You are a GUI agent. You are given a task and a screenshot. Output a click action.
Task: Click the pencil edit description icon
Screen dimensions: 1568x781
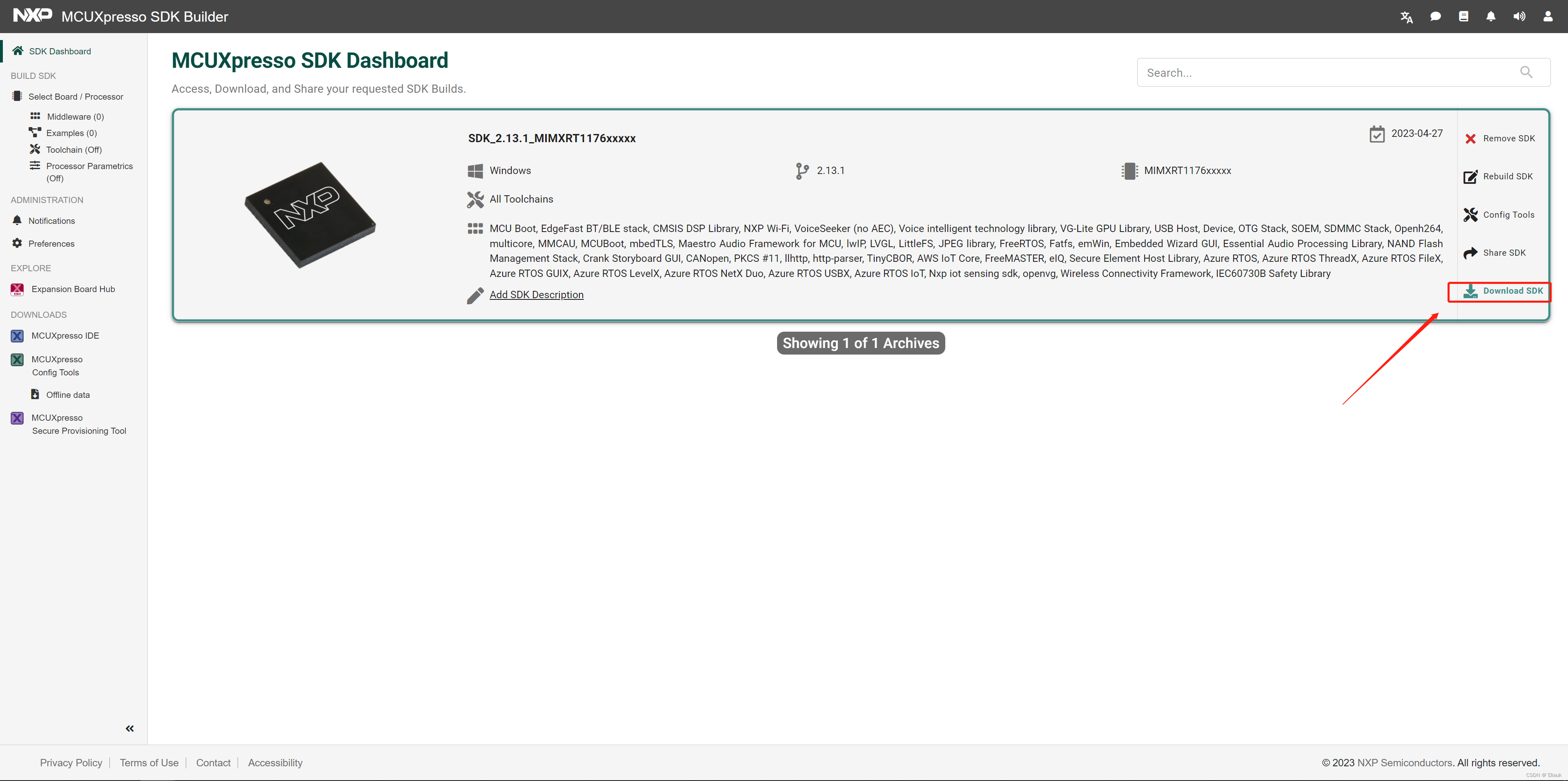475,295
